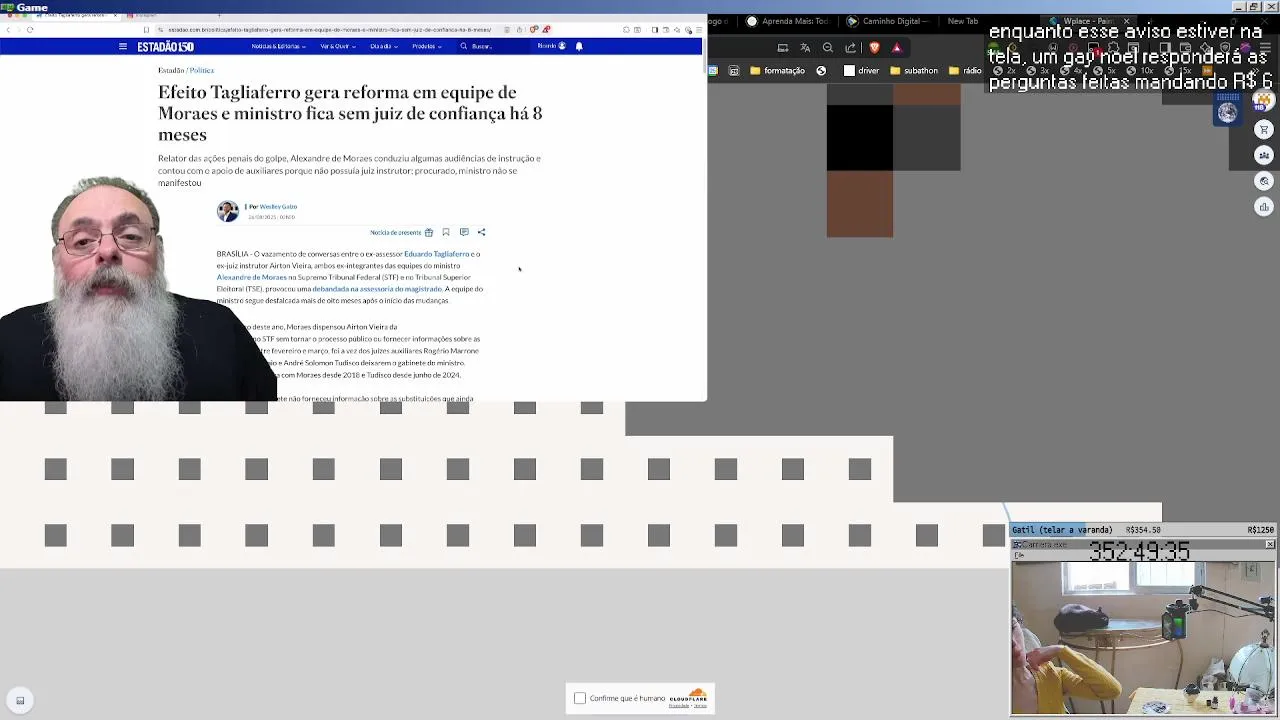Click the cast screen icon in address bar
1280x720 pixels.
(x=783, y=47)
